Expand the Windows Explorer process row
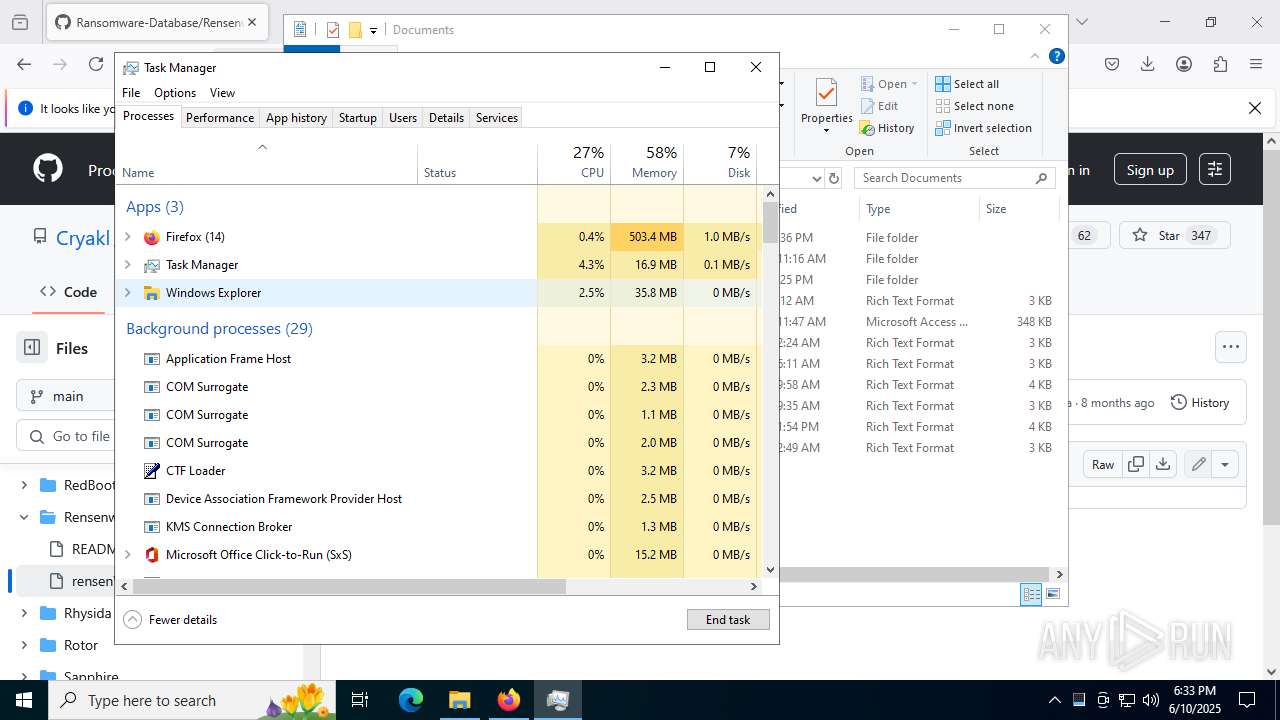The image size is (1280, 720). pyautogui.click(x=127, y=293)
